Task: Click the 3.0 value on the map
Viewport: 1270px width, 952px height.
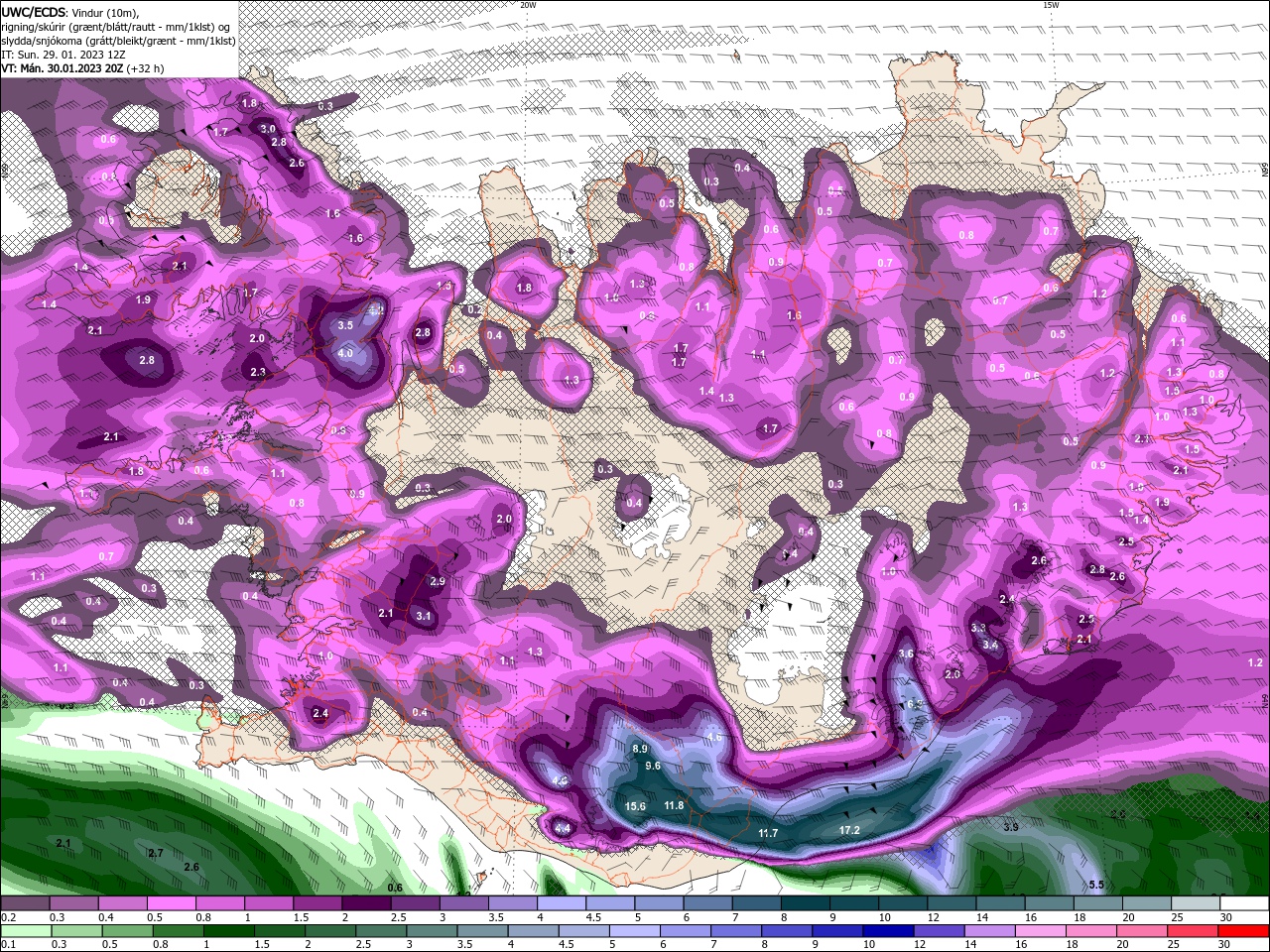Action: click(x=268, y=129)
